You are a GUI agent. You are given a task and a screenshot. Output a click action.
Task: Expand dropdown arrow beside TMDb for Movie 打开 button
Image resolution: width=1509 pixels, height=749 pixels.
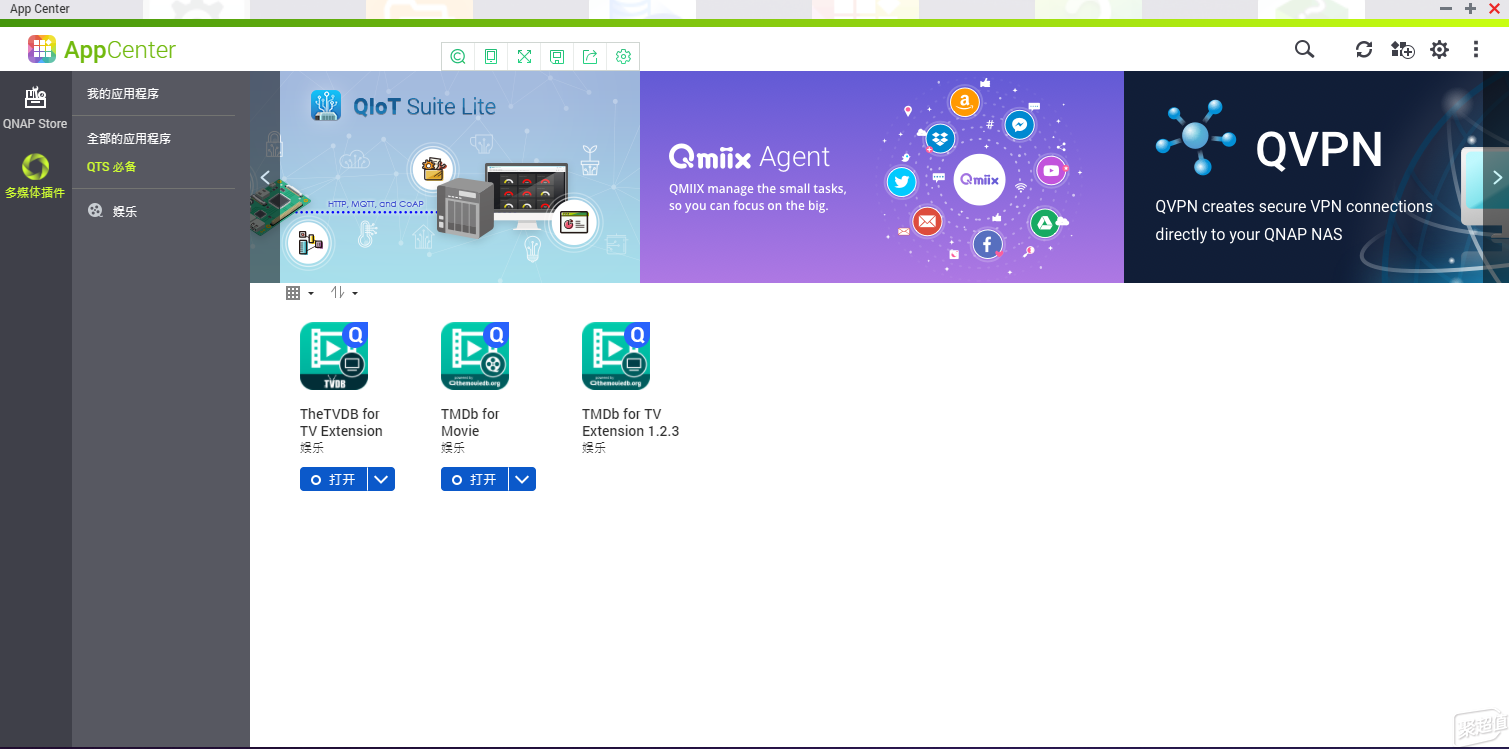[522, 479]
